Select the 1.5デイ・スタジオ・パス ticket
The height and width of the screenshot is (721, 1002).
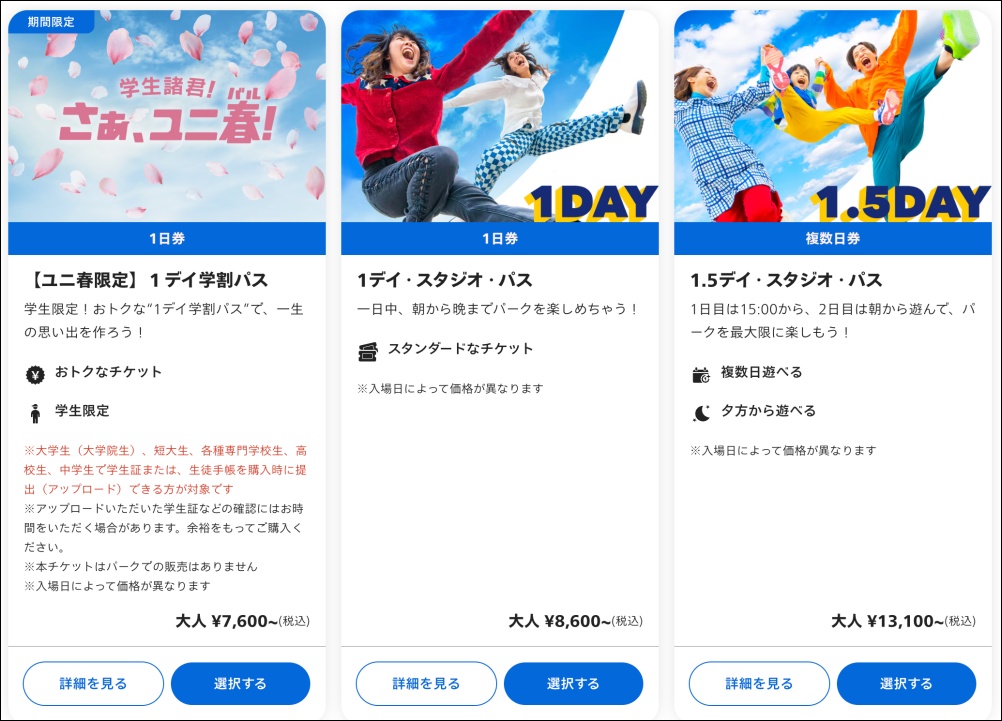pos(906,683)
